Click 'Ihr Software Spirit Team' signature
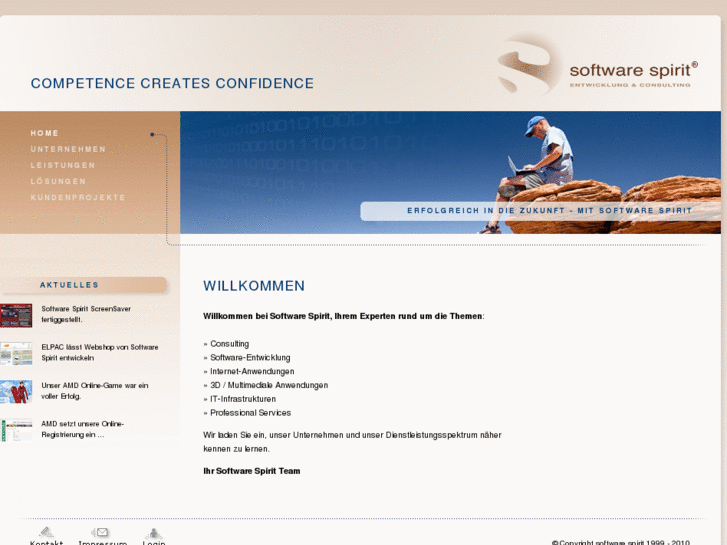Screen dimensions: 727x545 pyautogui.click(x=252, y=471)
